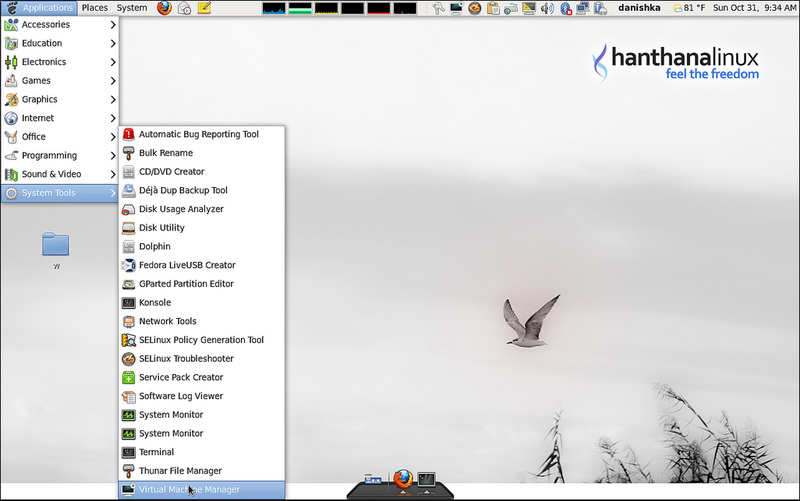Open the clock showing Sun Oct 31

(x=754, y=8)
